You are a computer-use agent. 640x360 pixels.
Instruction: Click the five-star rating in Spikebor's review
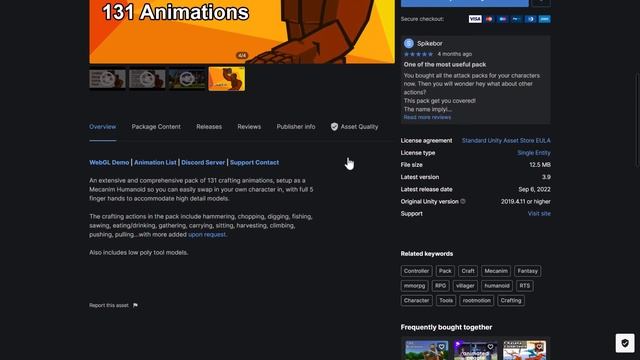[x=418, y=54]
